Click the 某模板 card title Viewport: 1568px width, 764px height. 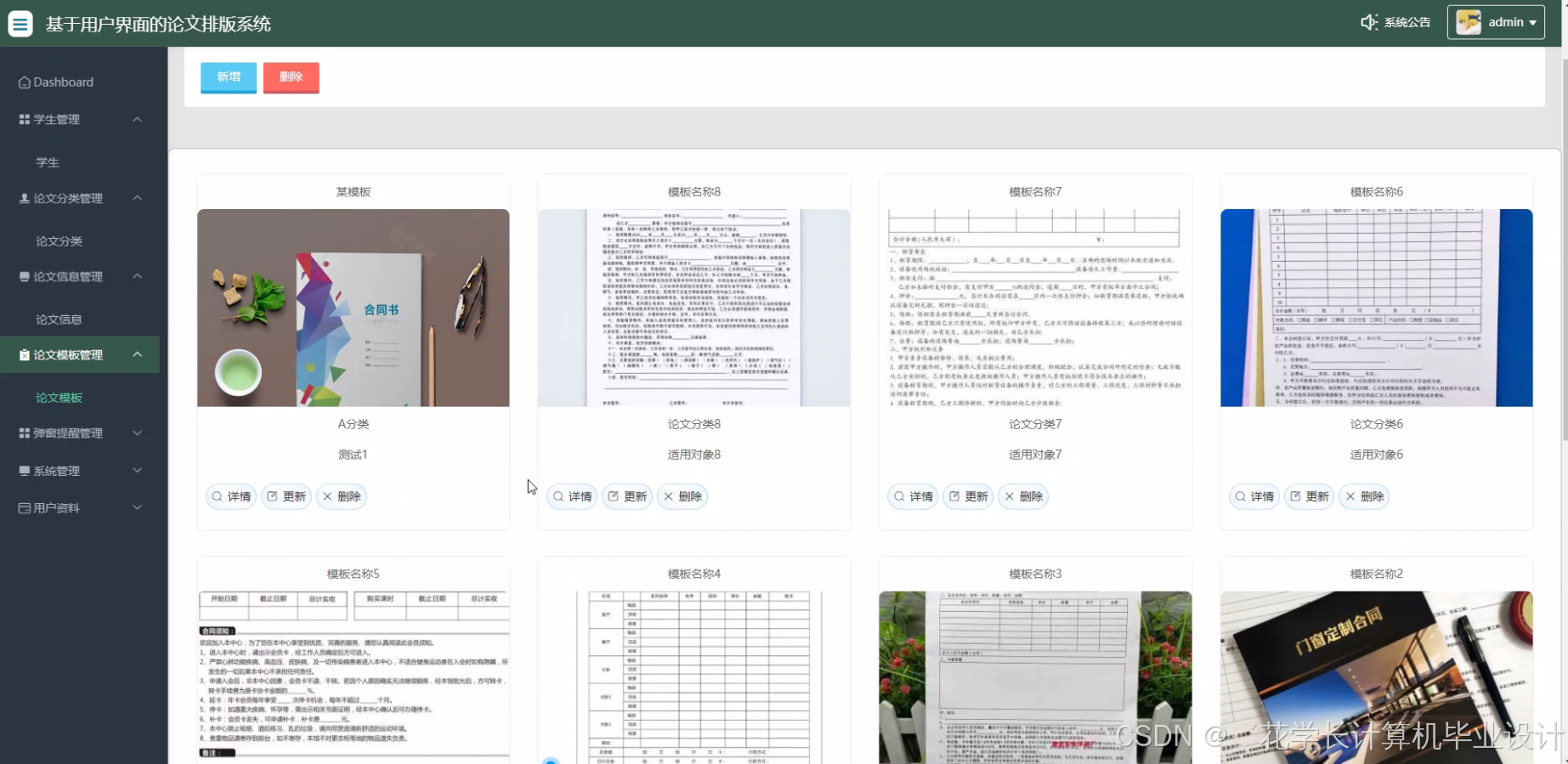(x=354, y=192)
